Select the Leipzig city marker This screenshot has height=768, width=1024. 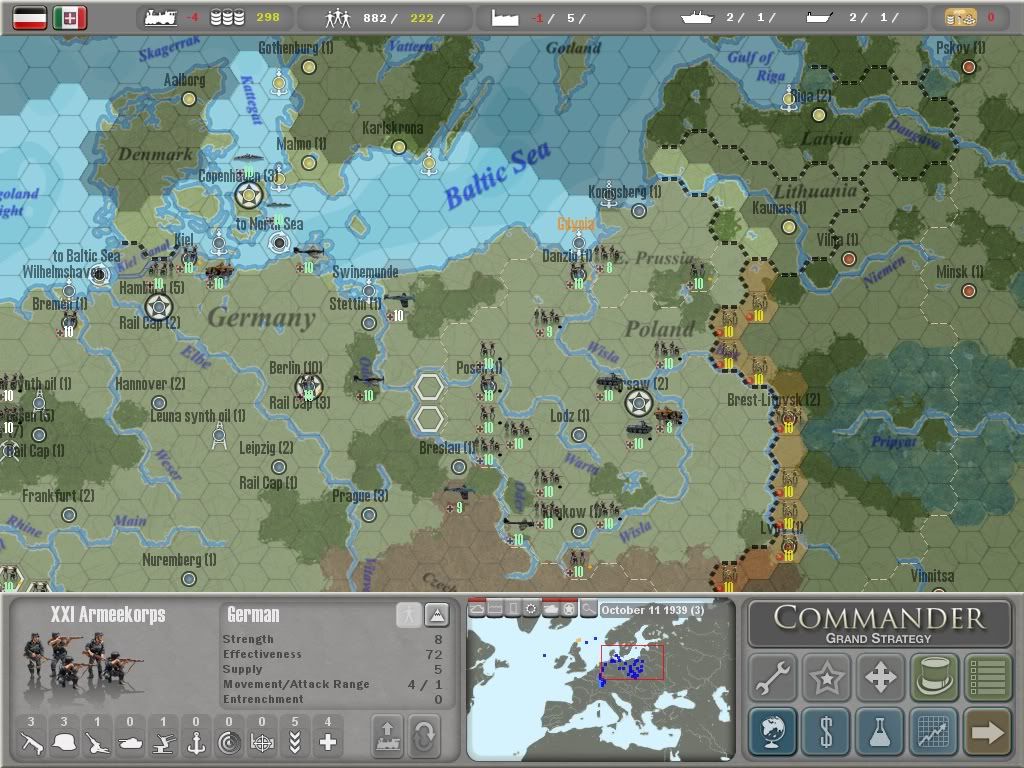(x=279, y=466)
